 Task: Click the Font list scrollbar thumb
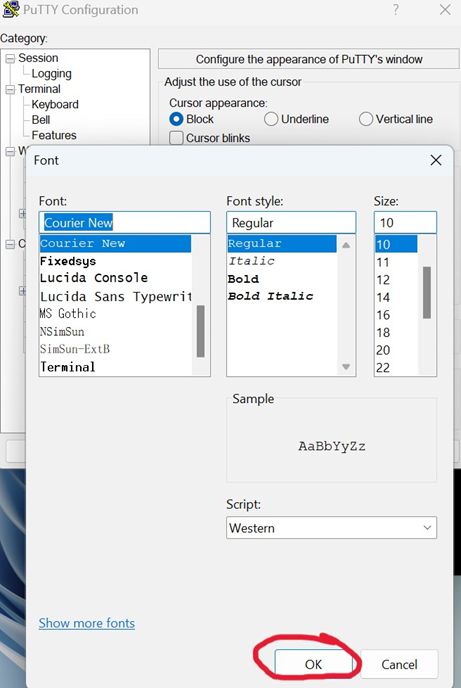(x=200, y=331)
